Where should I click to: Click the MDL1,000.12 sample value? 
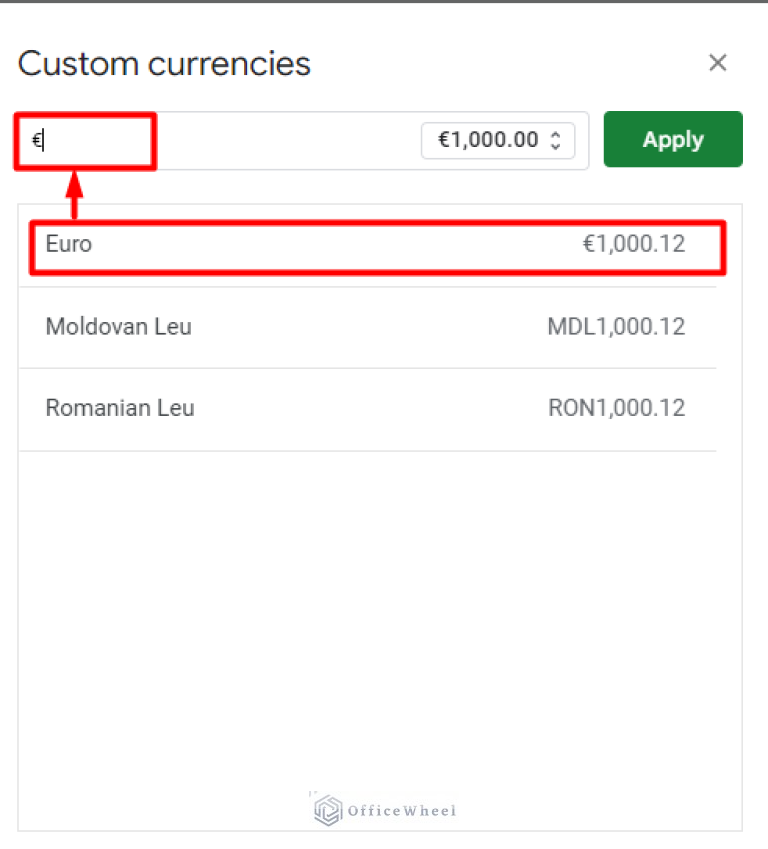point(616,326)
